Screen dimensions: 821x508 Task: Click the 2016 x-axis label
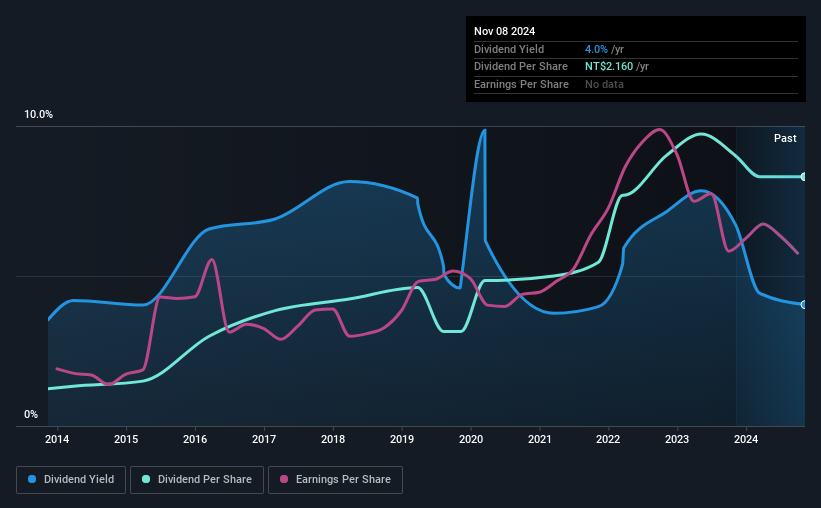pyautogui.click(x=195, y=439)
